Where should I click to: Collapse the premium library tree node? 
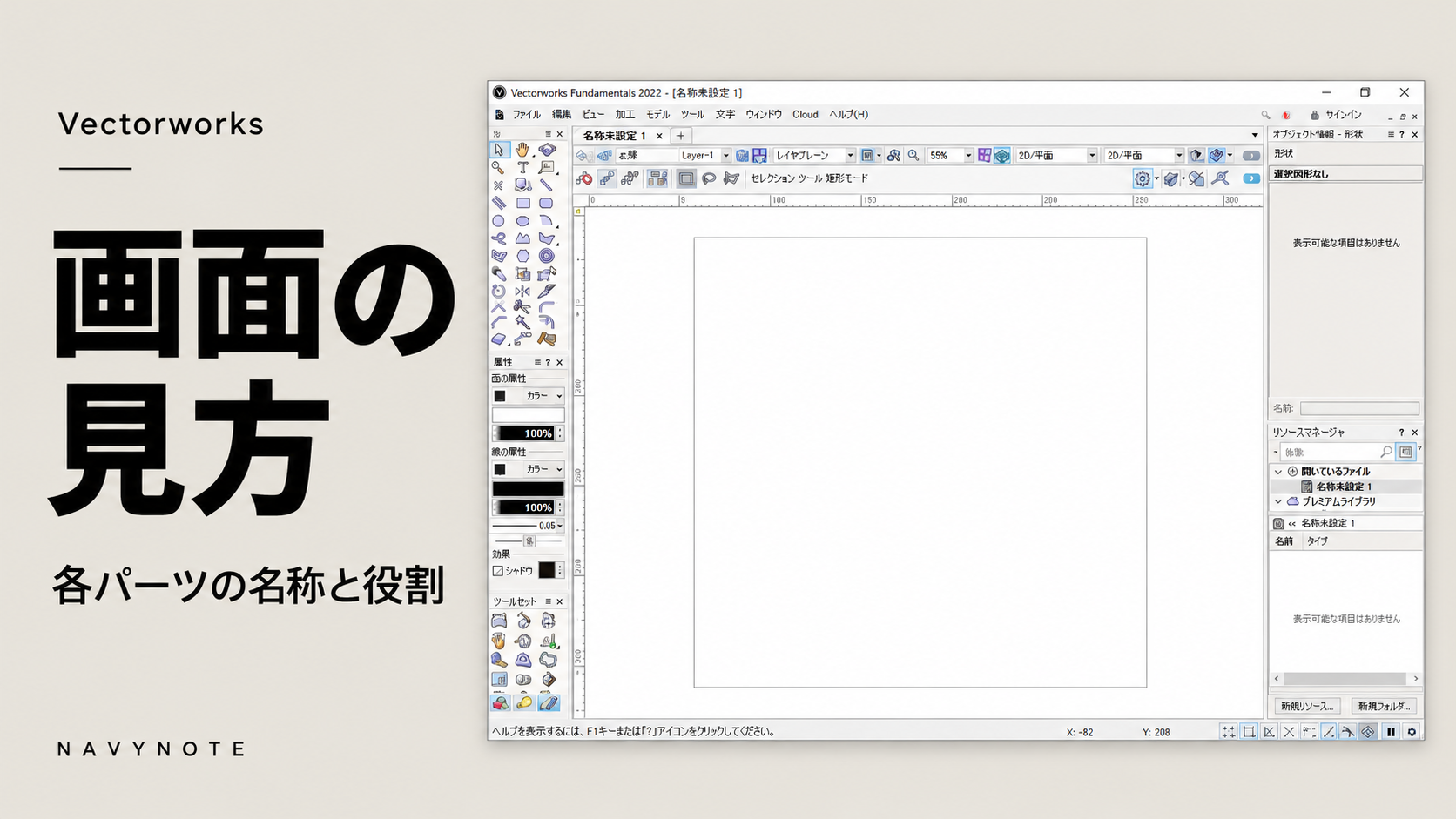(x=1278, y=502)
